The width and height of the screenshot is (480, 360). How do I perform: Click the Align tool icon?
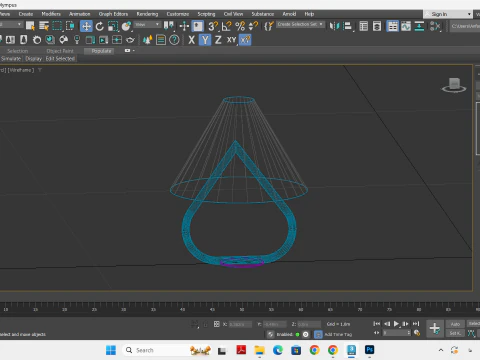348,26
